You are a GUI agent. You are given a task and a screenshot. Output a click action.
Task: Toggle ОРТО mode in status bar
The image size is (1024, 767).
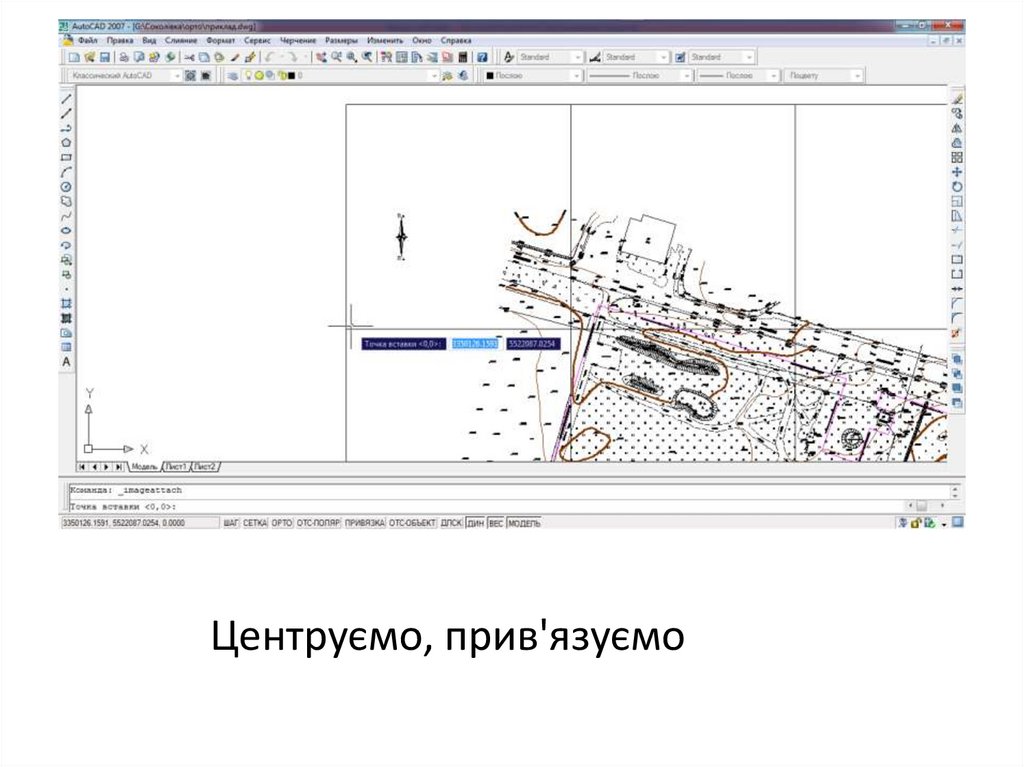282,523
